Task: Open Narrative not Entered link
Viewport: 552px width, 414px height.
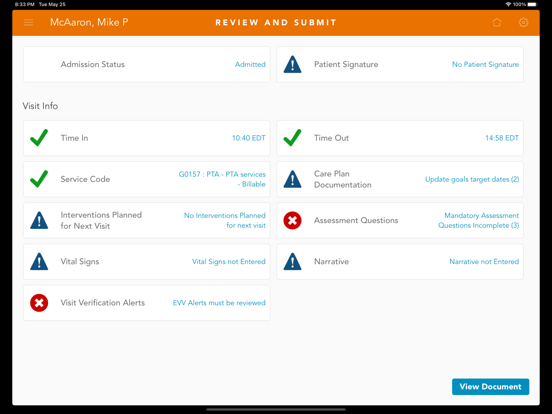Action: tap(484, 262)
